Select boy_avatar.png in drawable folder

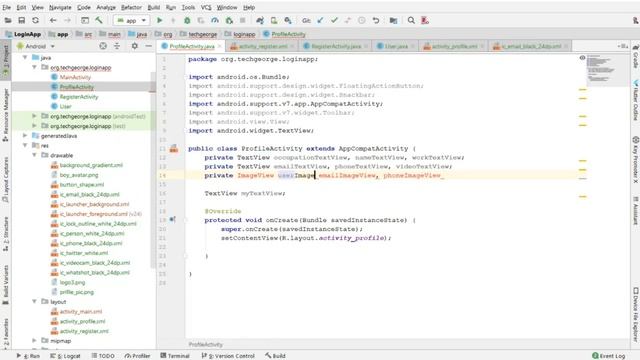(x=79, y=175)
